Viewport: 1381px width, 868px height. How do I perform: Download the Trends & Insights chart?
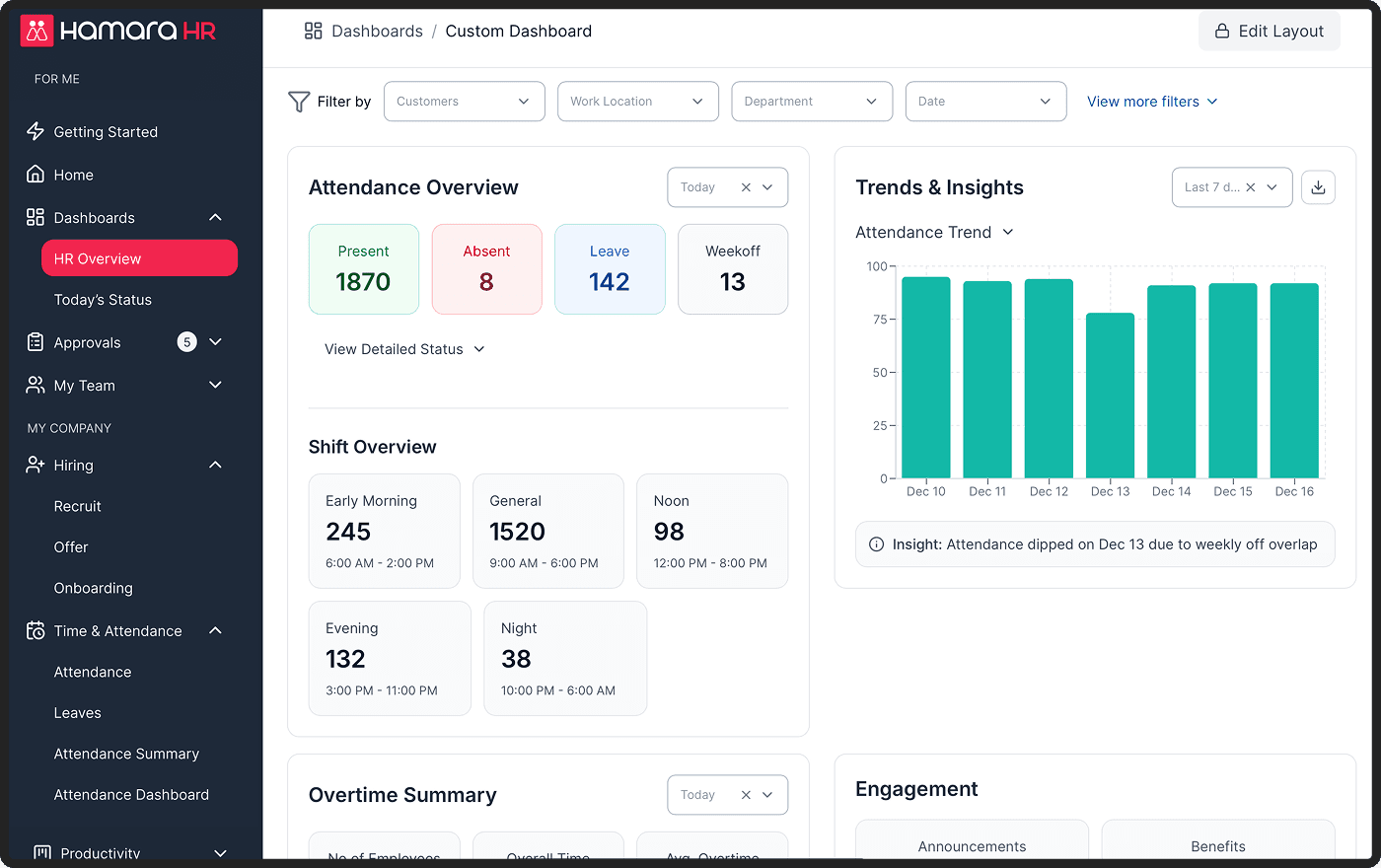[1318, 187]
